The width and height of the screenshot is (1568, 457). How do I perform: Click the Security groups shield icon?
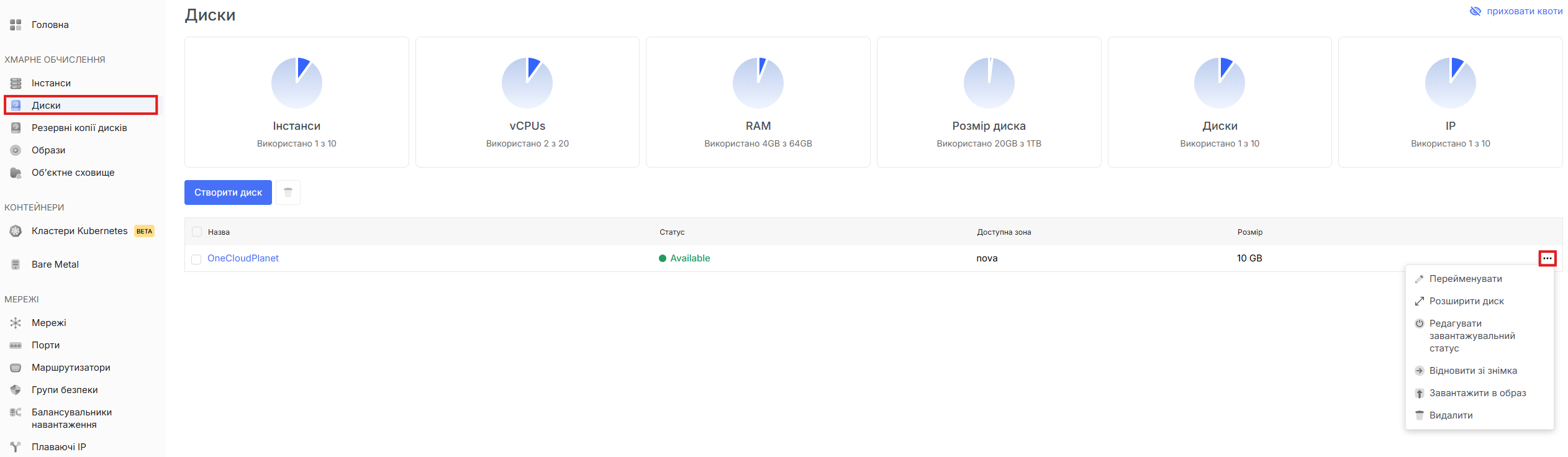16,390
